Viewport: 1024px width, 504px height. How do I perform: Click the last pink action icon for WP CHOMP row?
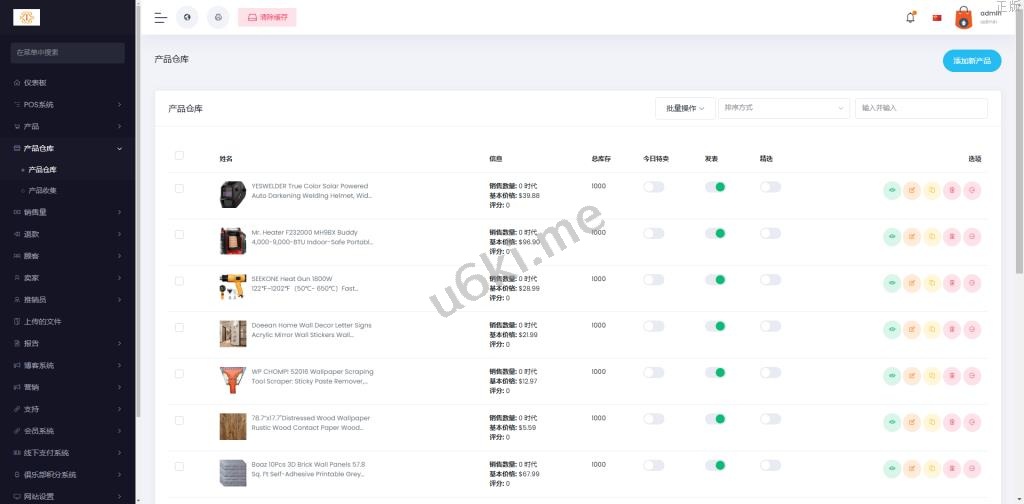972,374
